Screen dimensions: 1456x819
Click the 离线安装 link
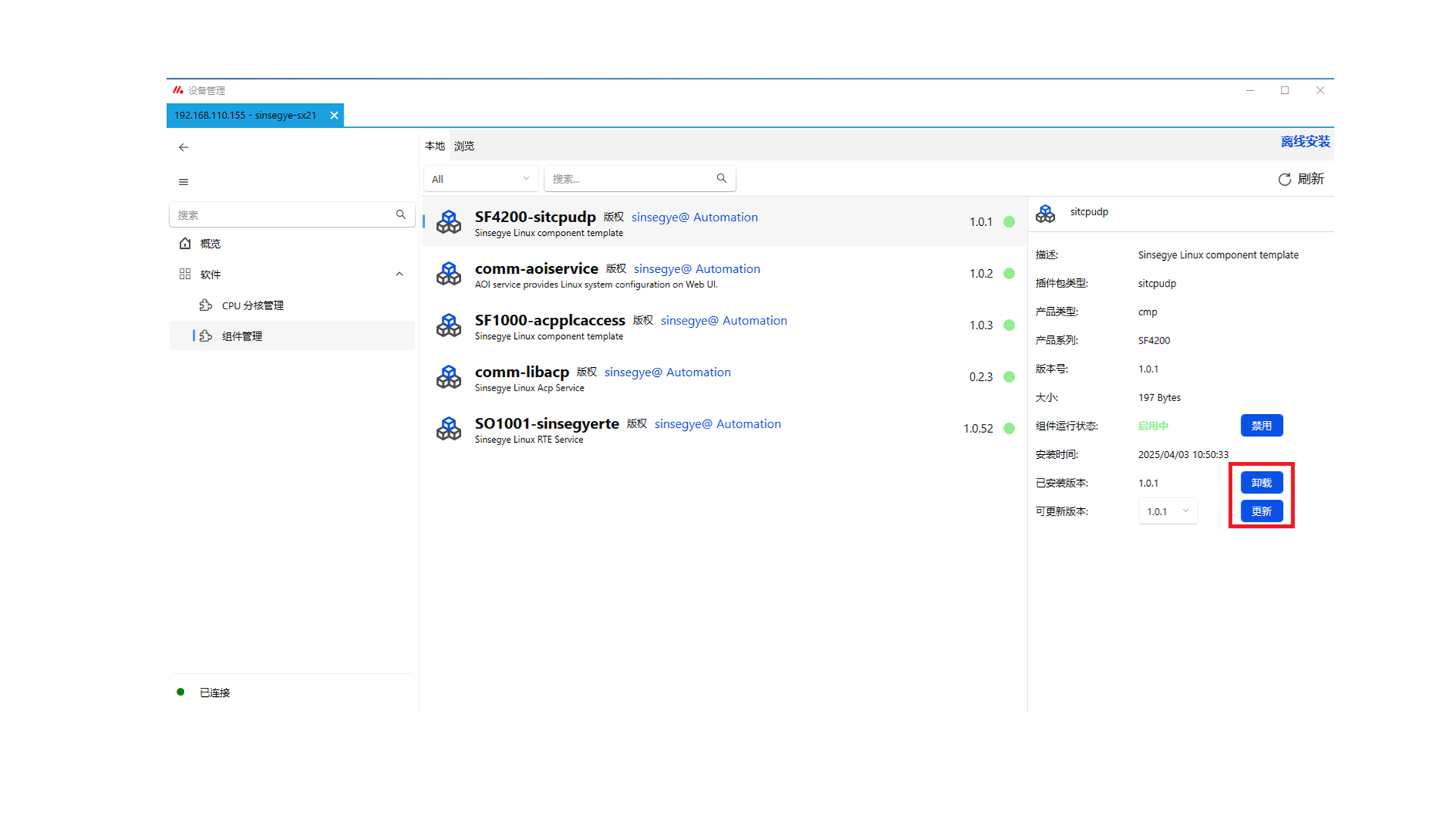point(1304,142)
